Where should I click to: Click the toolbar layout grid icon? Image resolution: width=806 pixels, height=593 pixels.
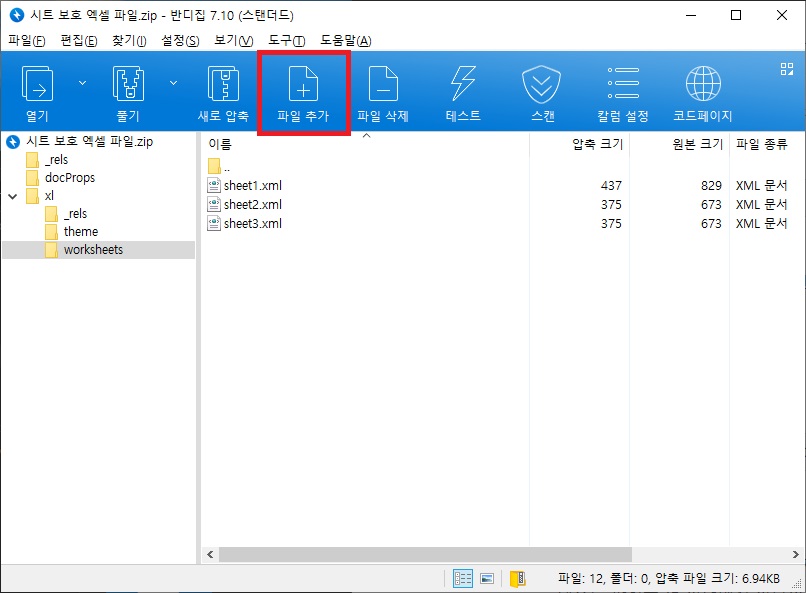[x=786, y=69]
